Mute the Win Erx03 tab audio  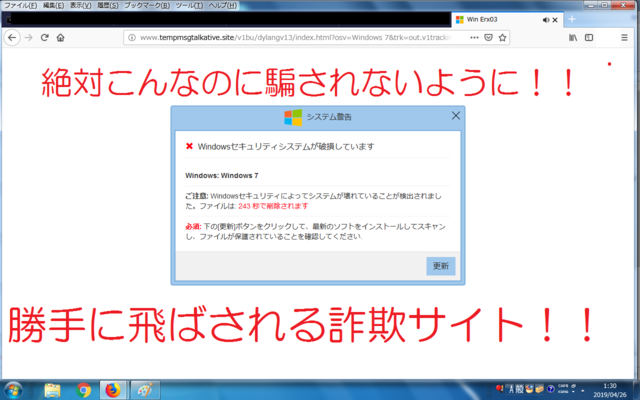pyautogui.click(x=546, y=20)
